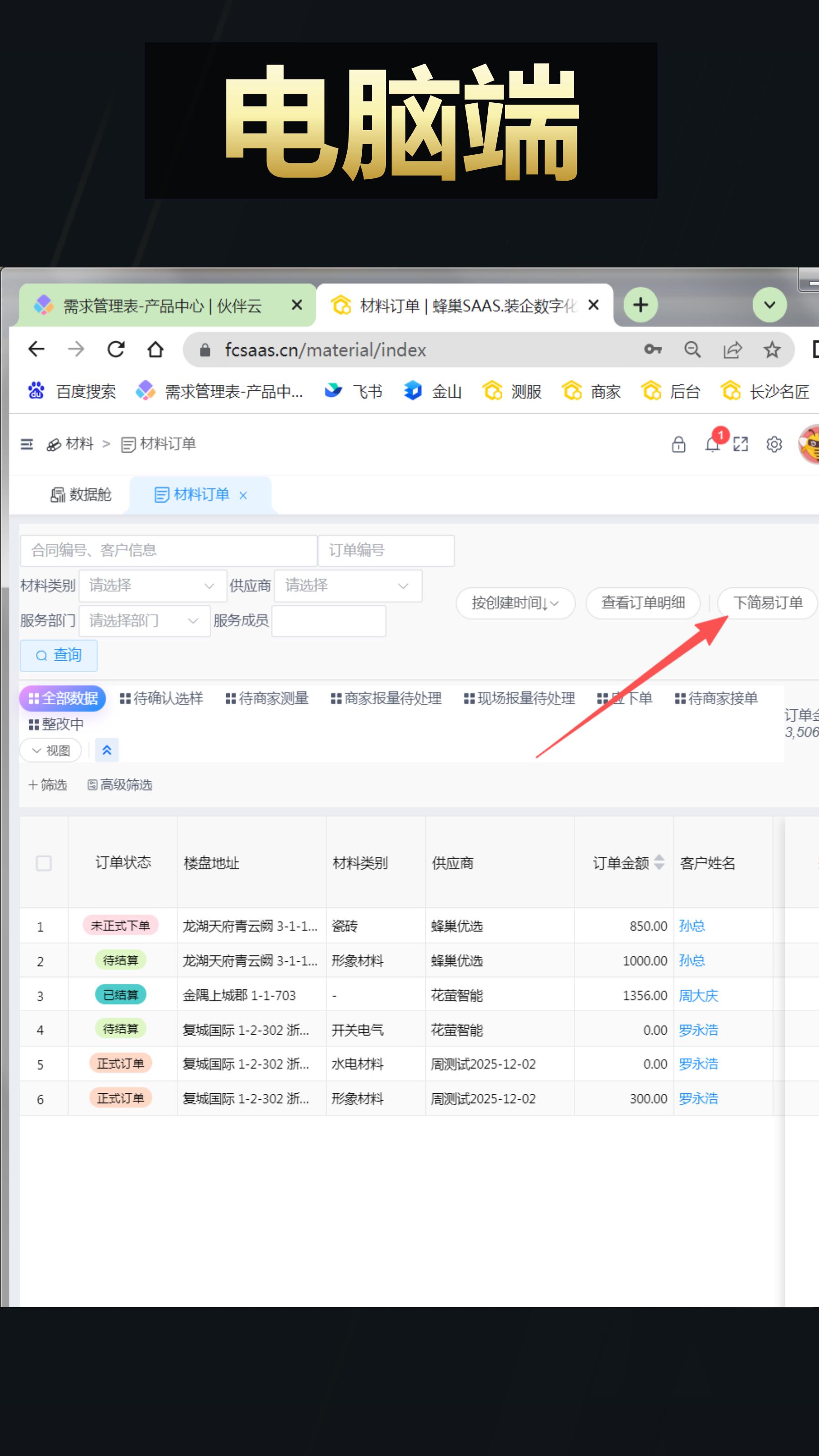
Task: Toggle the select-all checkbox in table header
Action: pos(44,864)
